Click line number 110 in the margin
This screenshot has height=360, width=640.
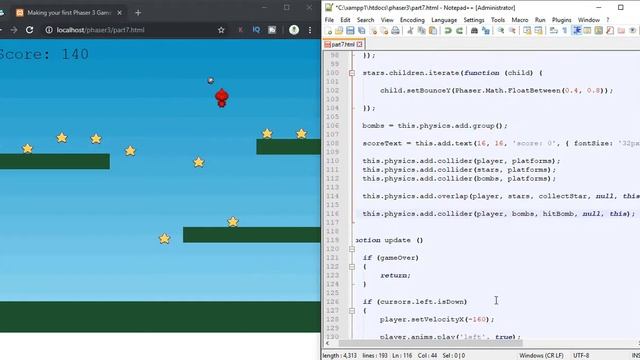[332, 161]
